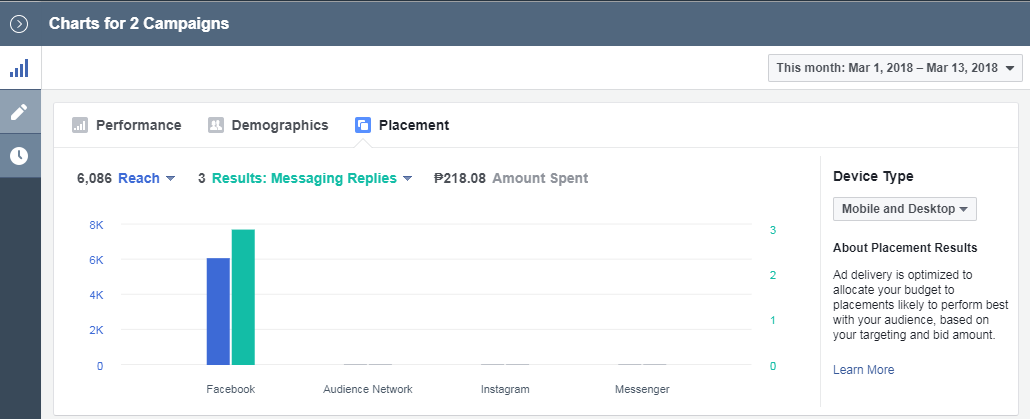Click the Demographics tab people icon
This screenshot has width=1030, height=419.
(216, 125)
